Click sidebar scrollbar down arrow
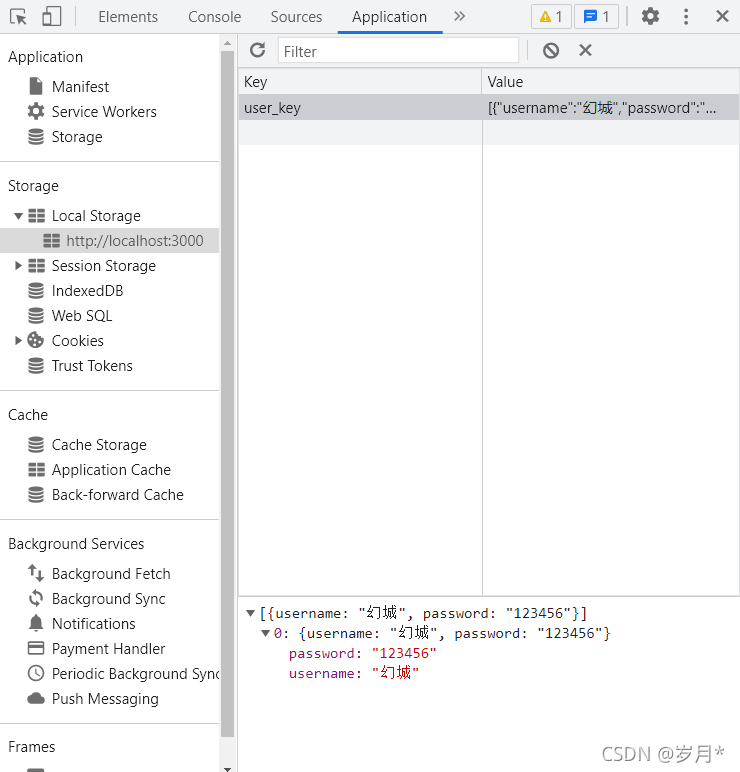 click(227, 768)
